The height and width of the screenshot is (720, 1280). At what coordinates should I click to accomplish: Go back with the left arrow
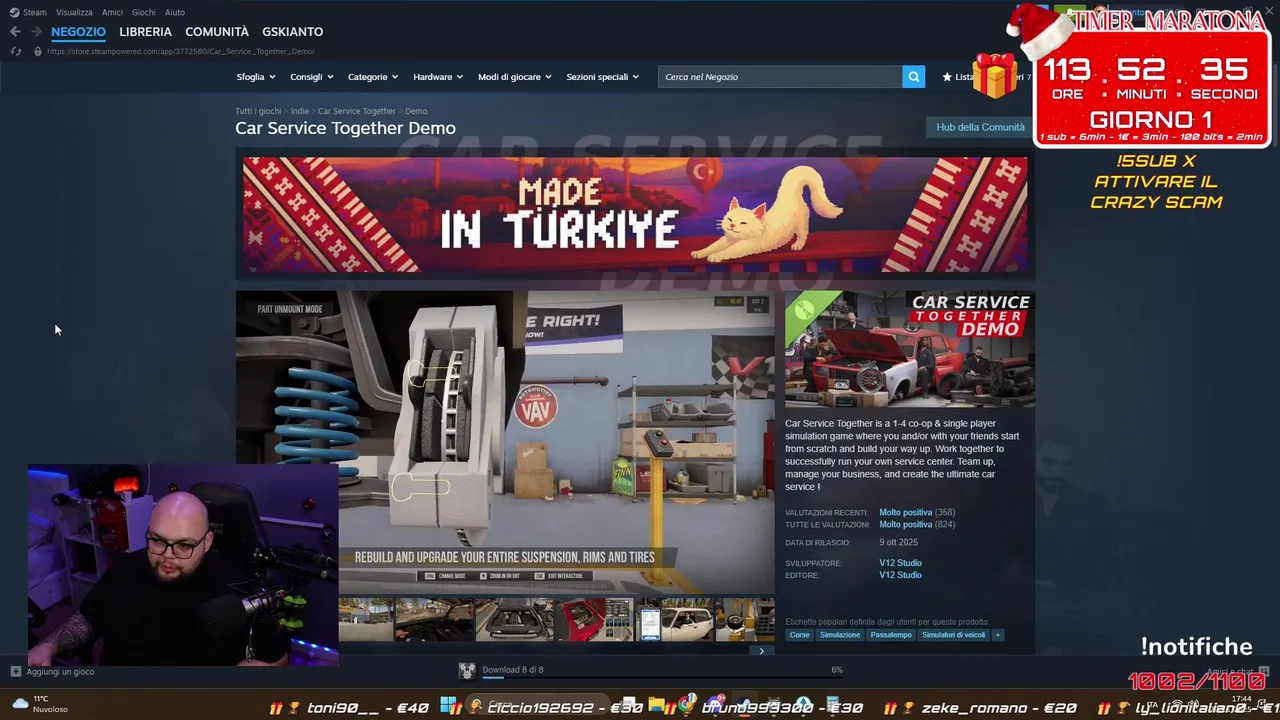pyautogui.click(x=15, y=32)
